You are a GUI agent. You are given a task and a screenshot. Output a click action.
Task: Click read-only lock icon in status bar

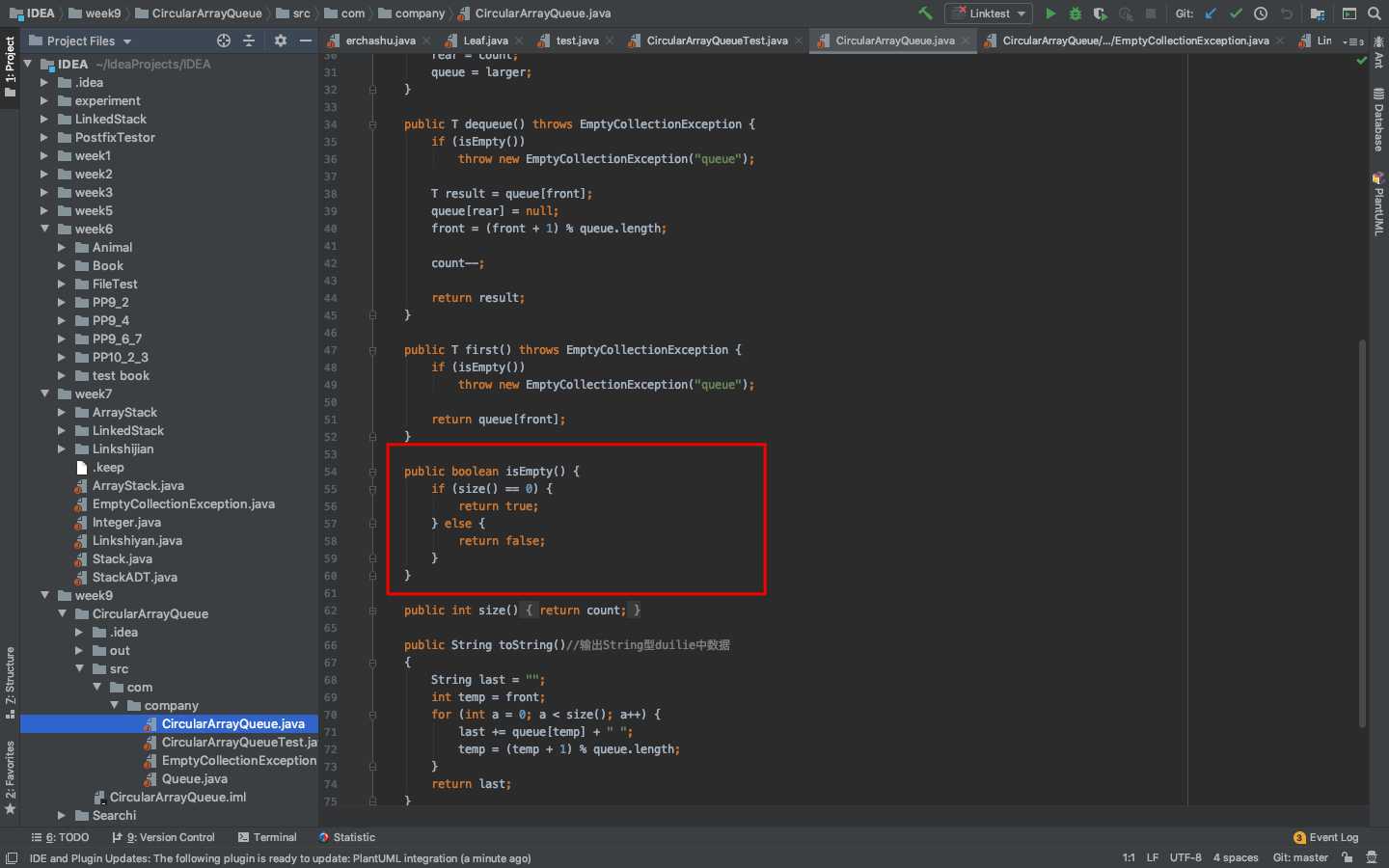tap(1348, 857)
